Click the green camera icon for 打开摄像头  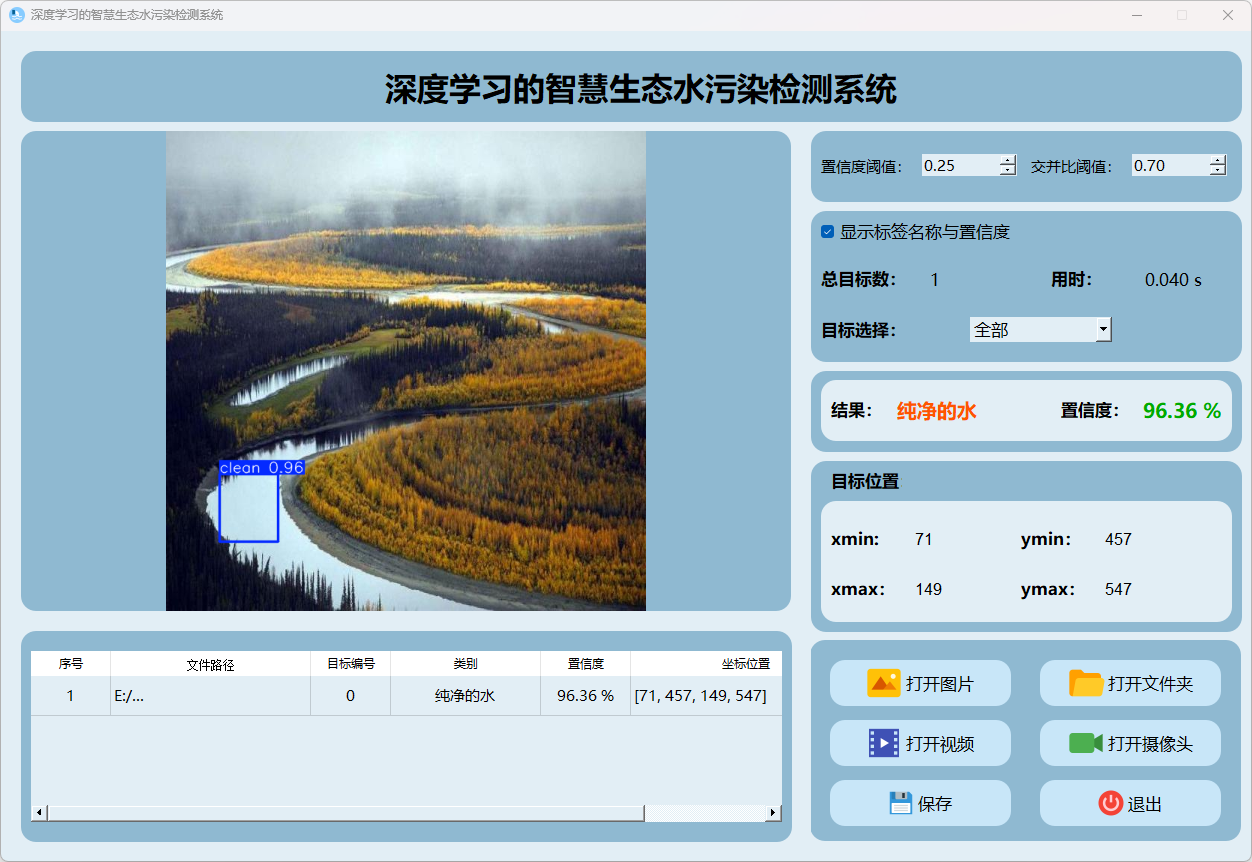click(1085, 743)
